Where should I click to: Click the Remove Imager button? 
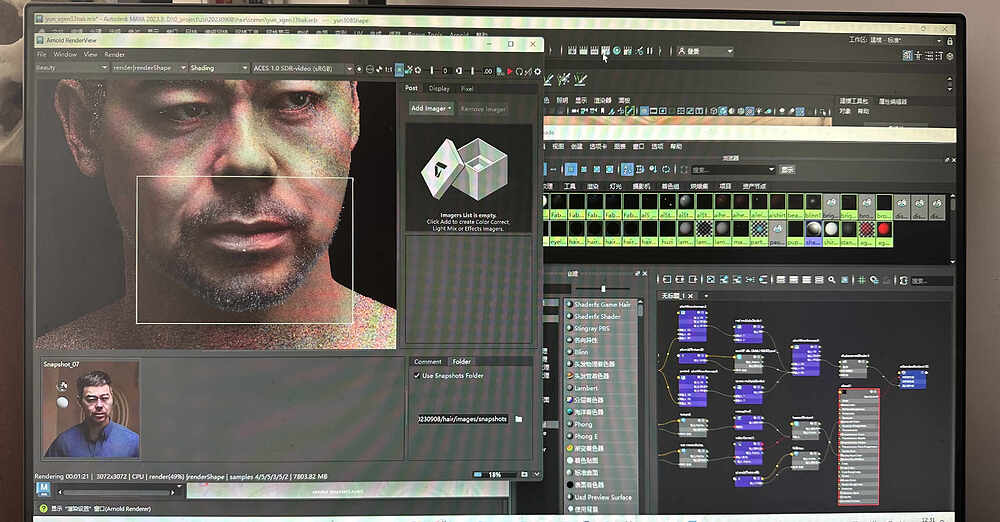pos(483,109)
